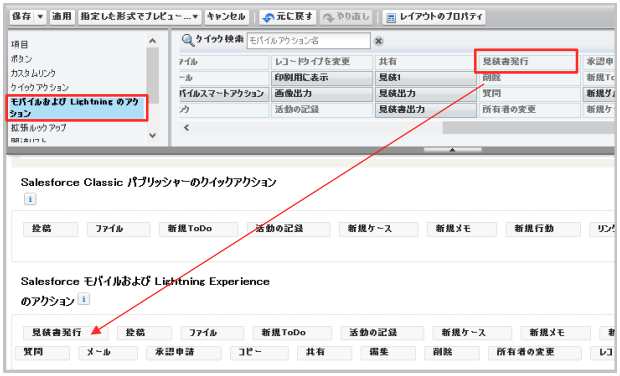Screen dimensions: 620x376
Task: Click the 保存 (Save) button
Action: (x=22, y=17)
